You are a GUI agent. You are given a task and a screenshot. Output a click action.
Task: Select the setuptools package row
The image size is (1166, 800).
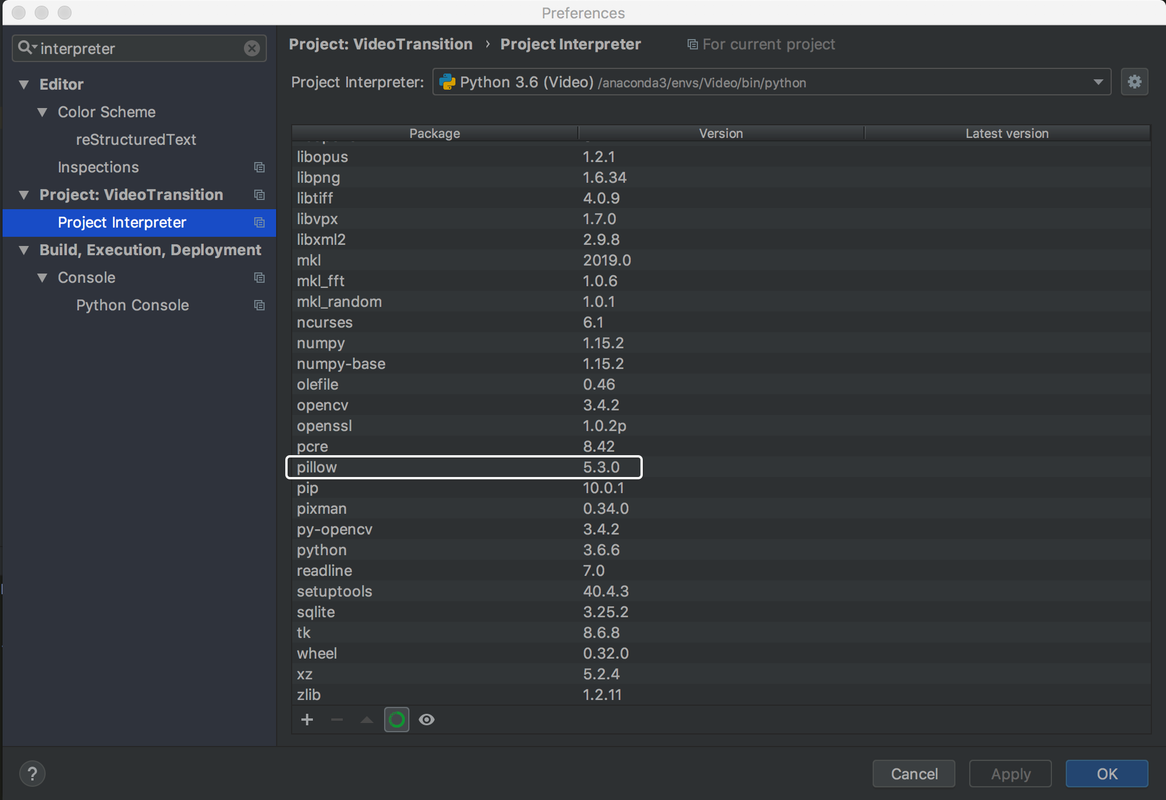click(721, 591)
